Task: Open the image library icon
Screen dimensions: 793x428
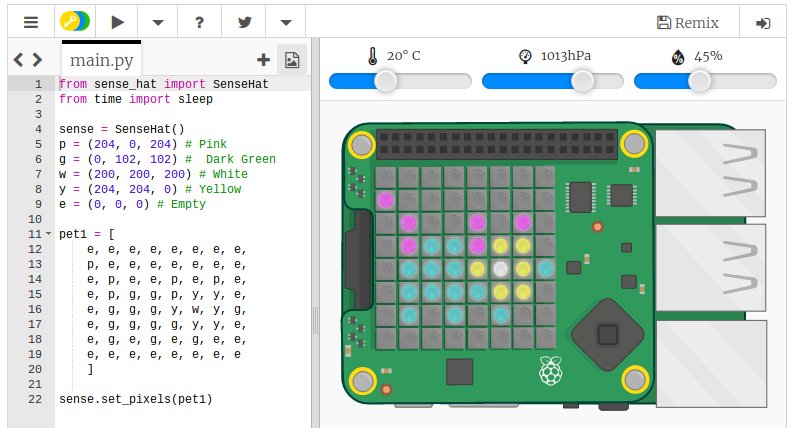Action: coord(292,60)
